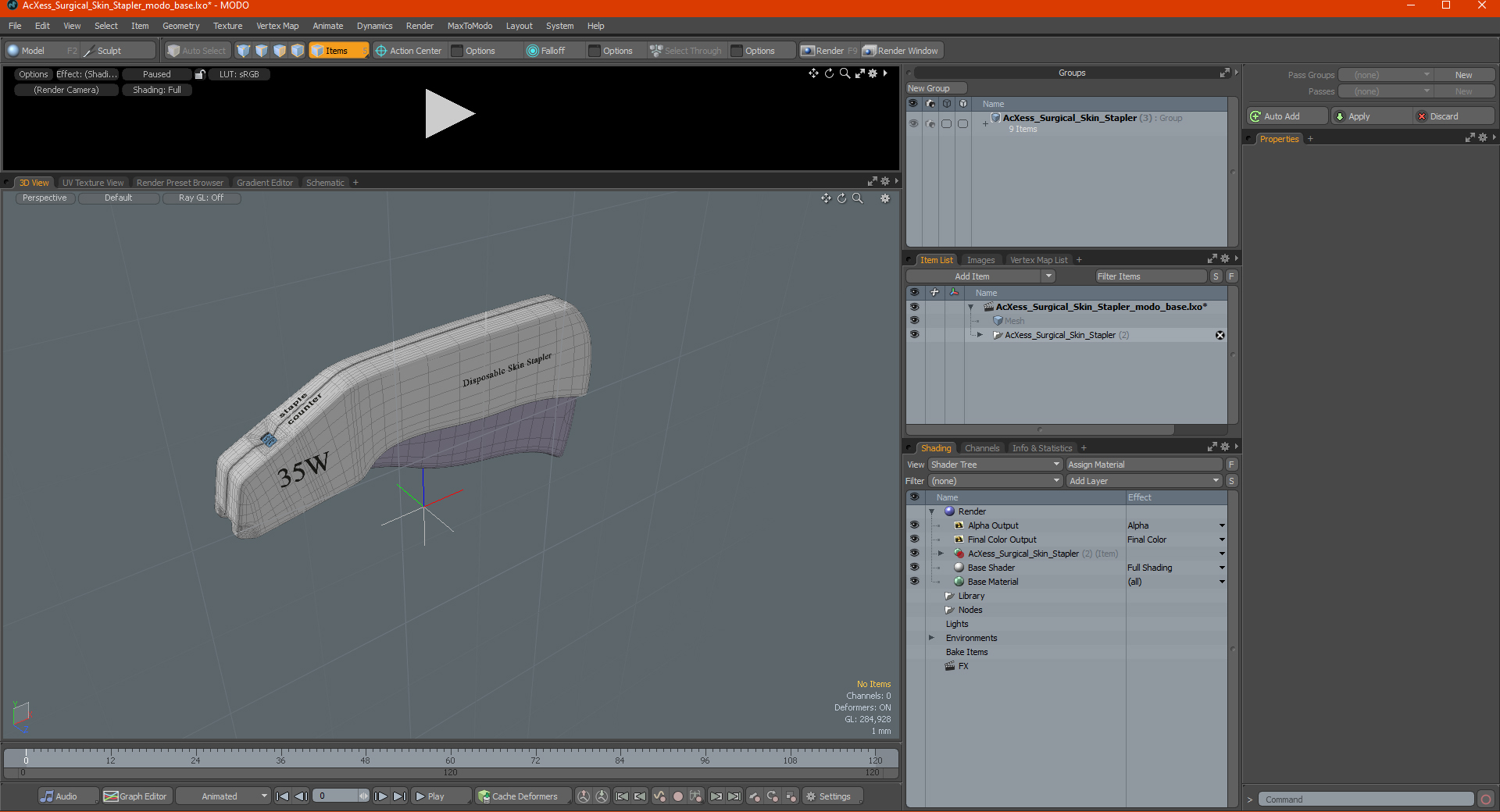The image size is (1500, 812).
Task: Switch to UV Texture View tab
Action: pyautogui.click(x=92, y=183)
